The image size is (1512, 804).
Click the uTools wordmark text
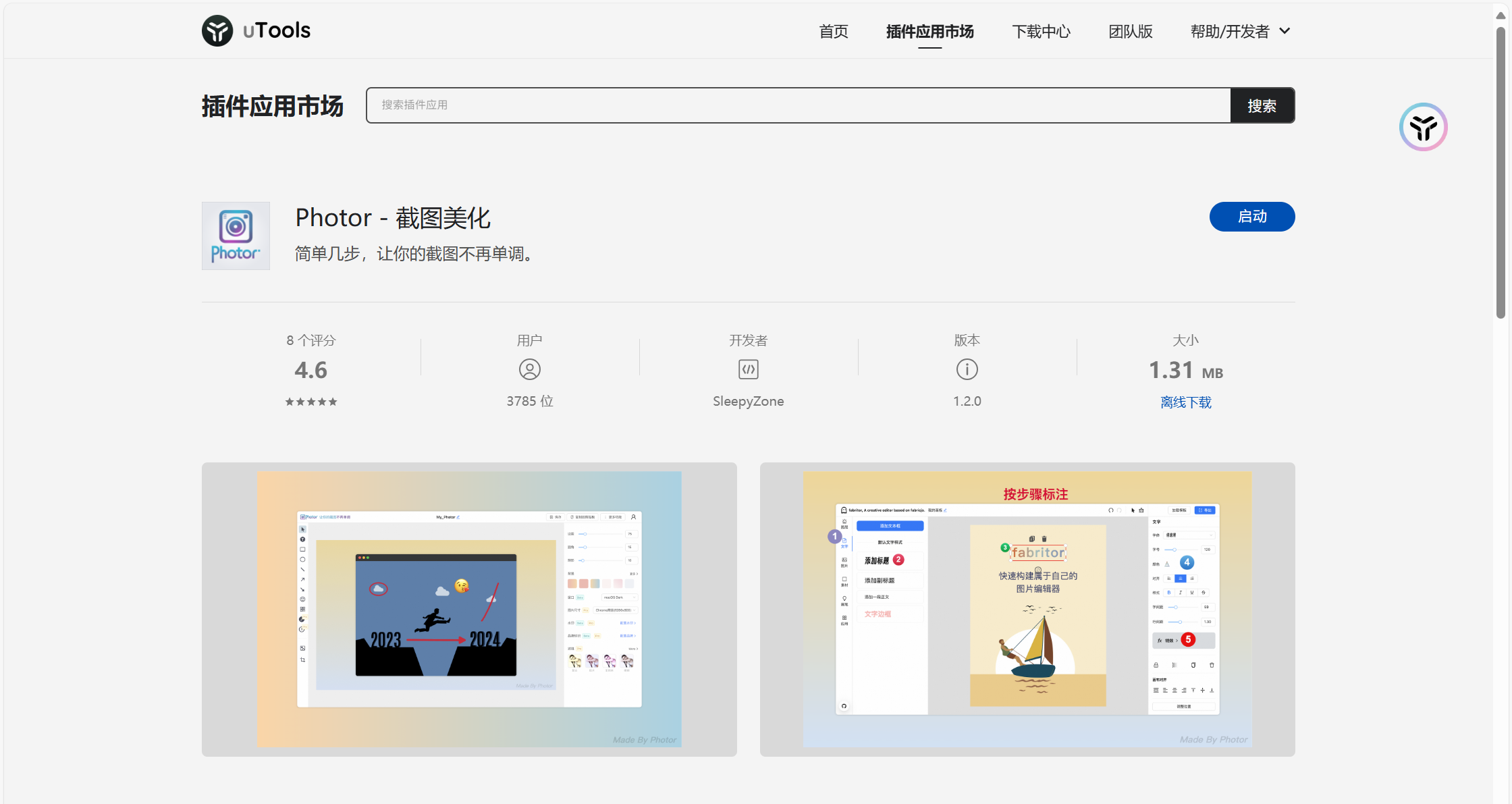[x=277, y=30]
